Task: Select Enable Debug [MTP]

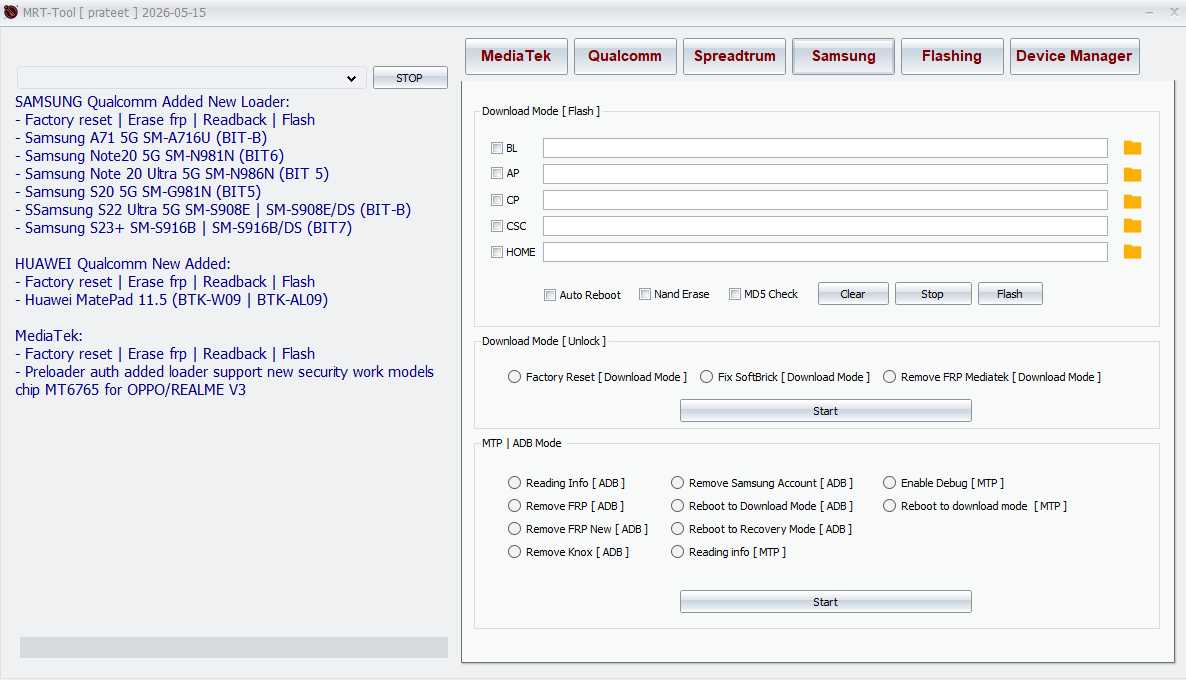Action: [x=890, y=483]
